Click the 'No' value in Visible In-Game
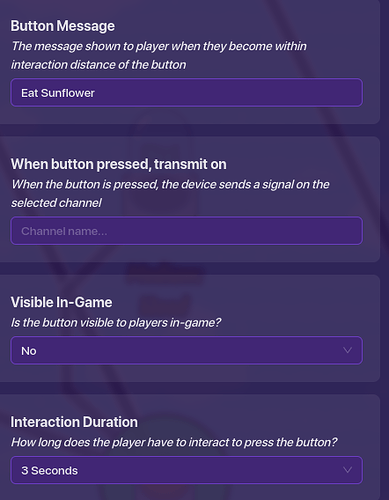The height and width of the screenshot is (500, 389). [x=29, y=351]
